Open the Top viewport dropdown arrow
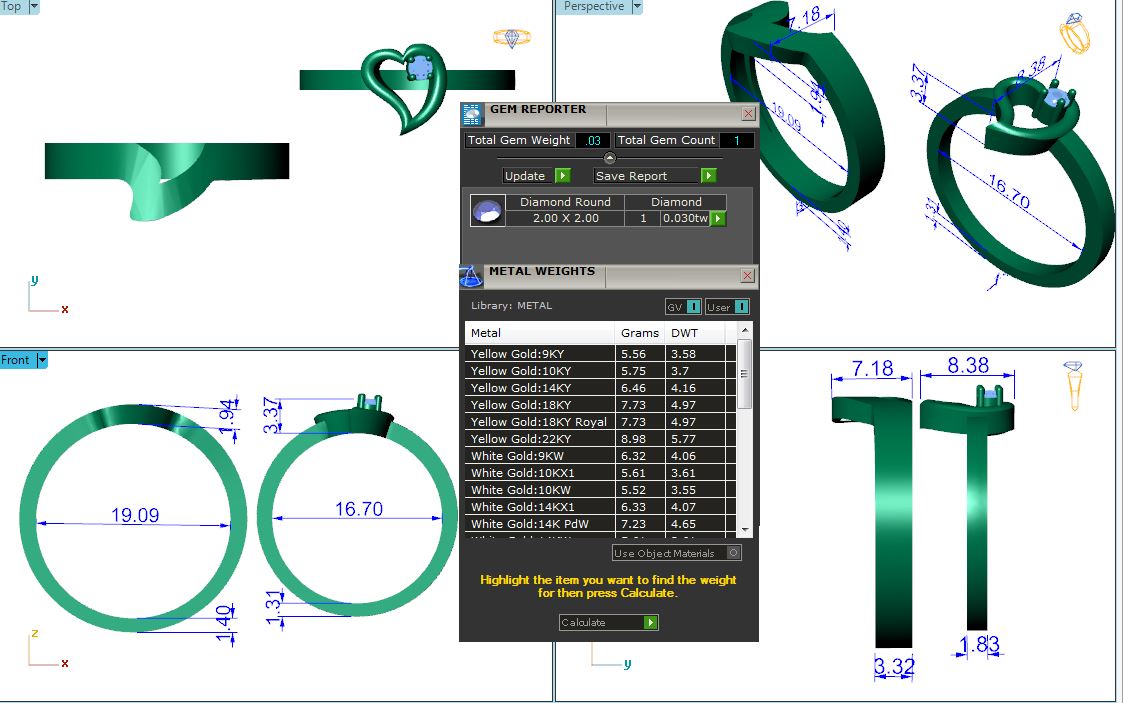The width and height of the screenshot is (1123, 703). coord(35,6)
